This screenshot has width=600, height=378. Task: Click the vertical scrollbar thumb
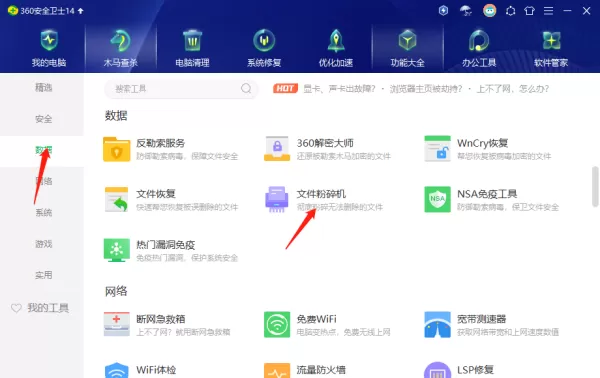(595, 186)
